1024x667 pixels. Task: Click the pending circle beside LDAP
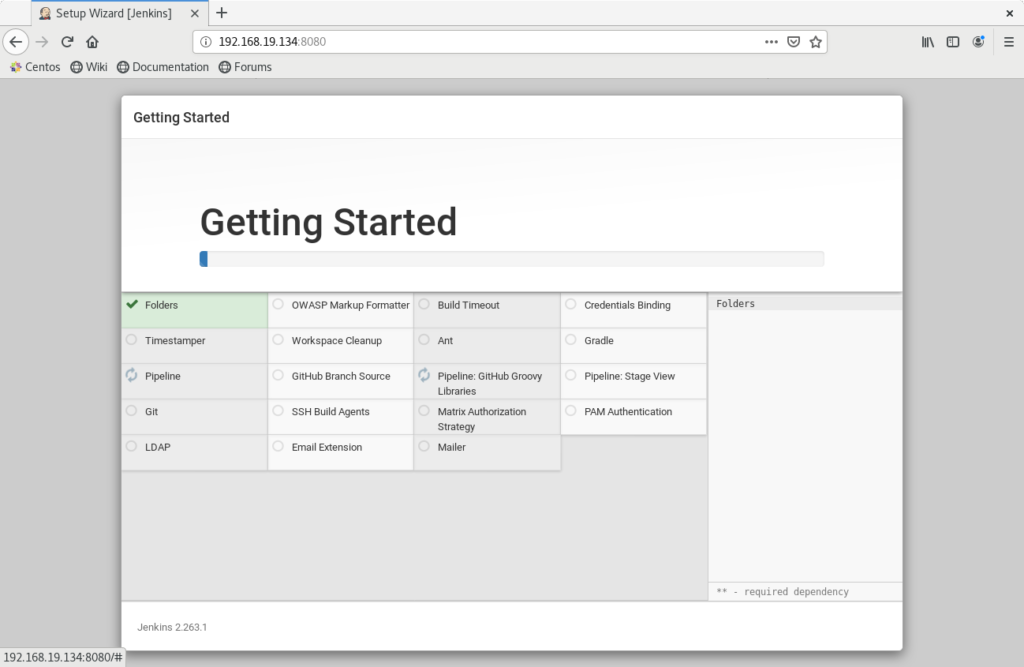click(131, 446)
